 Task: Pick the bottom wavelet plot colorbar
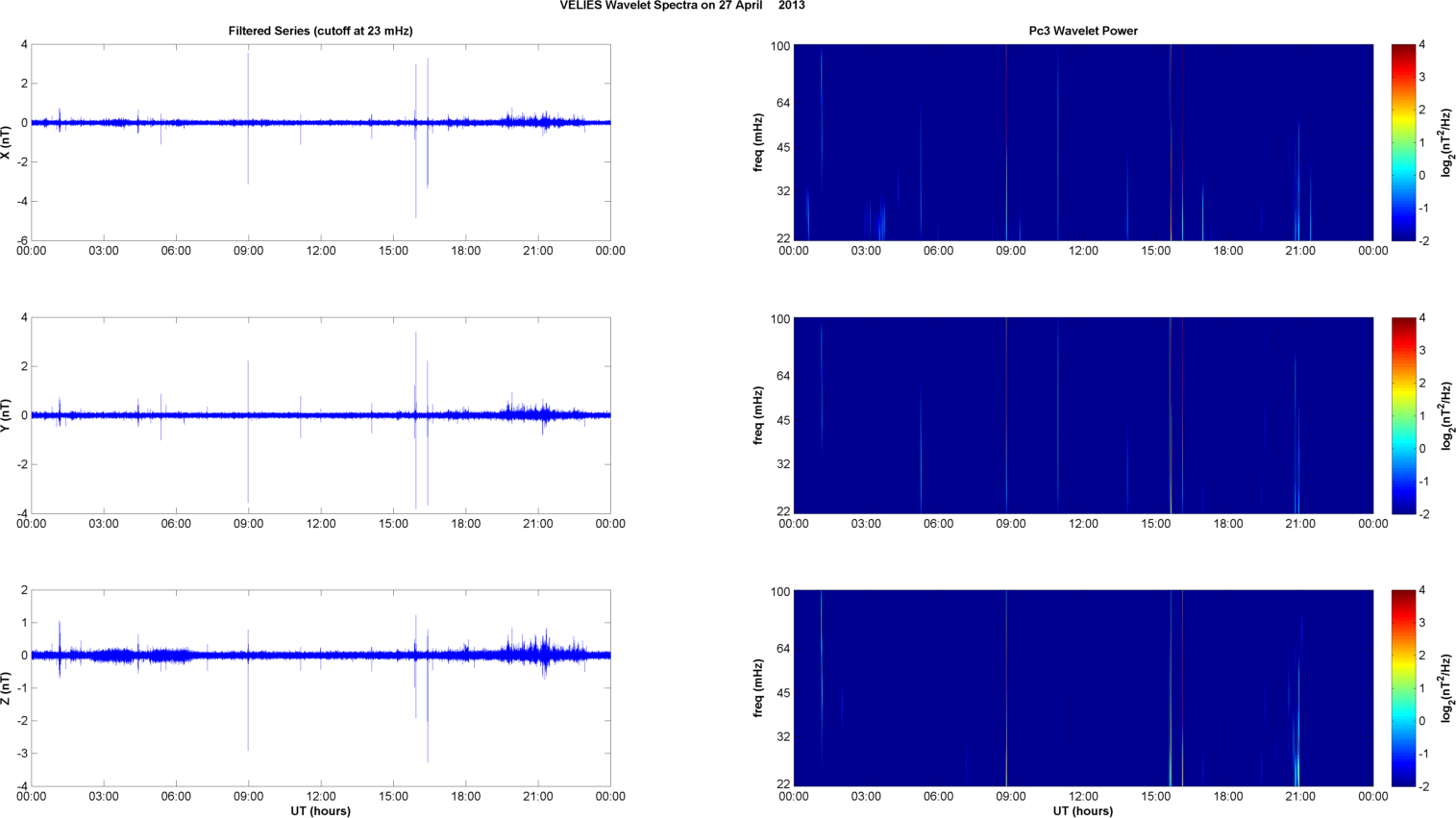coord(1403,688)
